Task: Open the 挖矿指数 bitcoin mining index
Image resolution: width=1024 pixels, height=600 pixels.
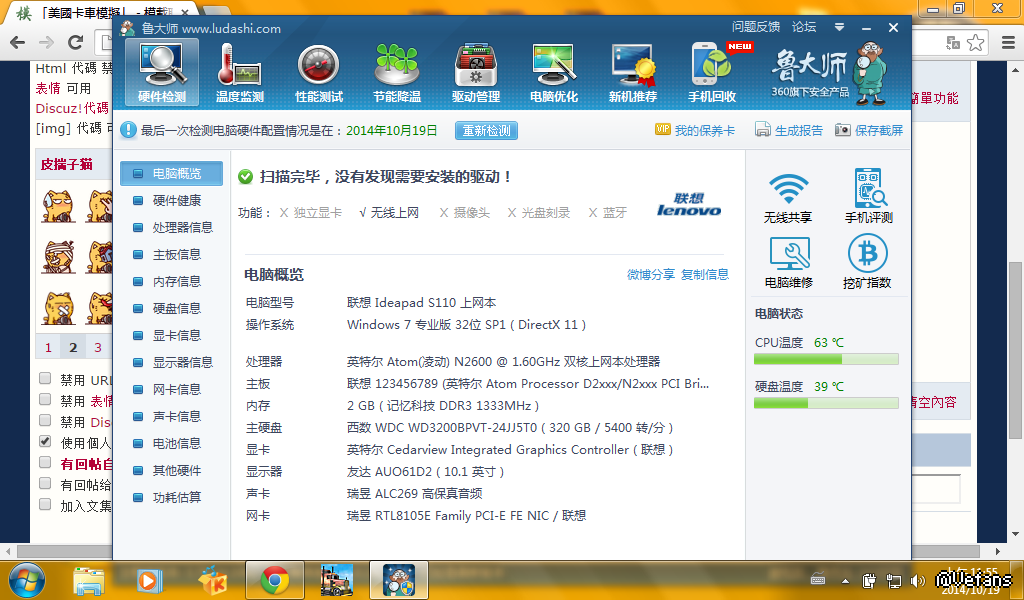Action: click(x=867, y=262)
